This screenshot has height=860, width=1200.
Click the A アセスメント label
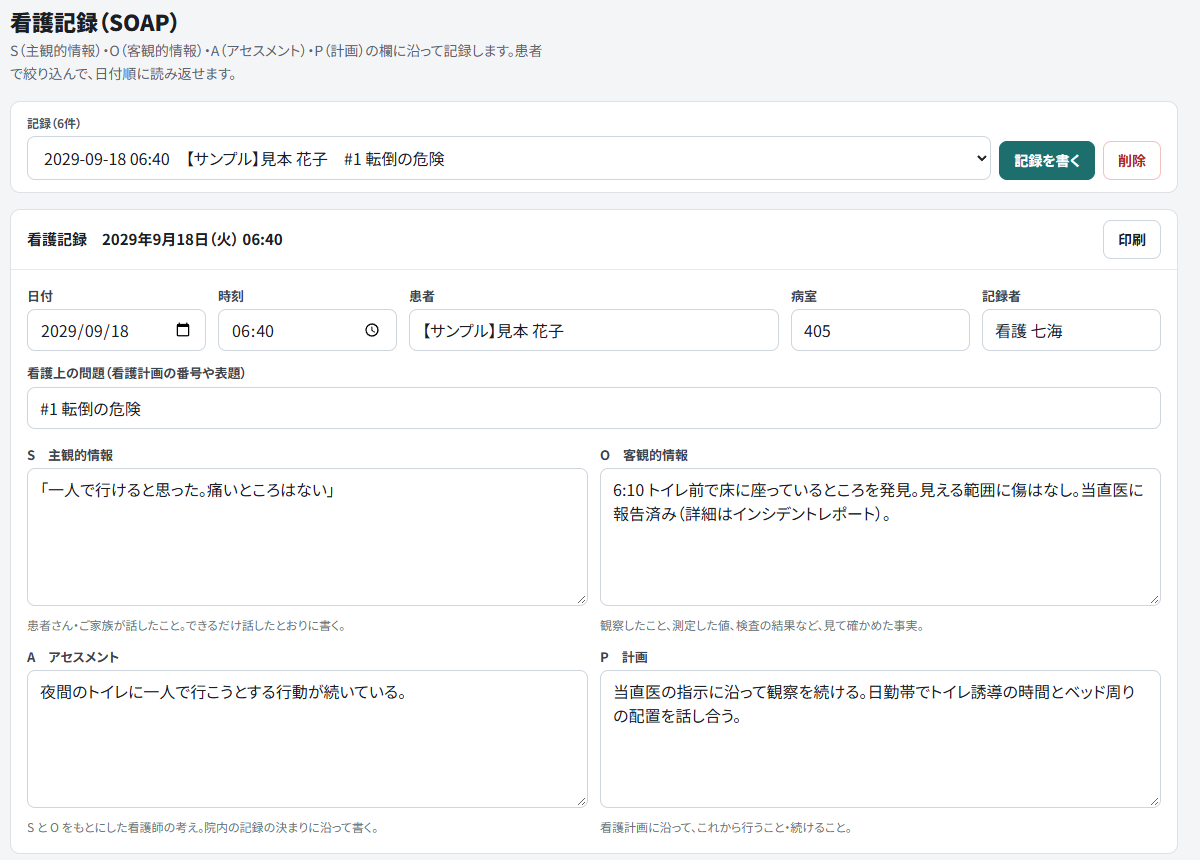coord(73,657)
